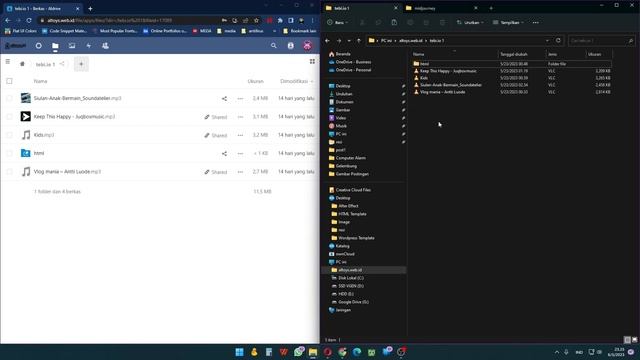Select SSD VGEN (D:) drive in Explorer sidebar
Screen dimensions: 640x360
click(351, 286)
